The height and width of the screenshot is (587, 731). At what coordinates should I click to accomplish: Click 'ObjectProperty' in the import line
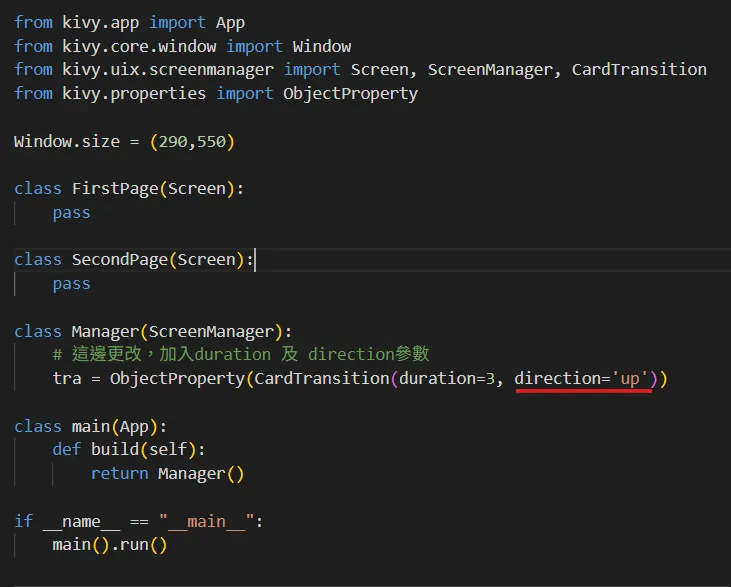coord(351,93)
